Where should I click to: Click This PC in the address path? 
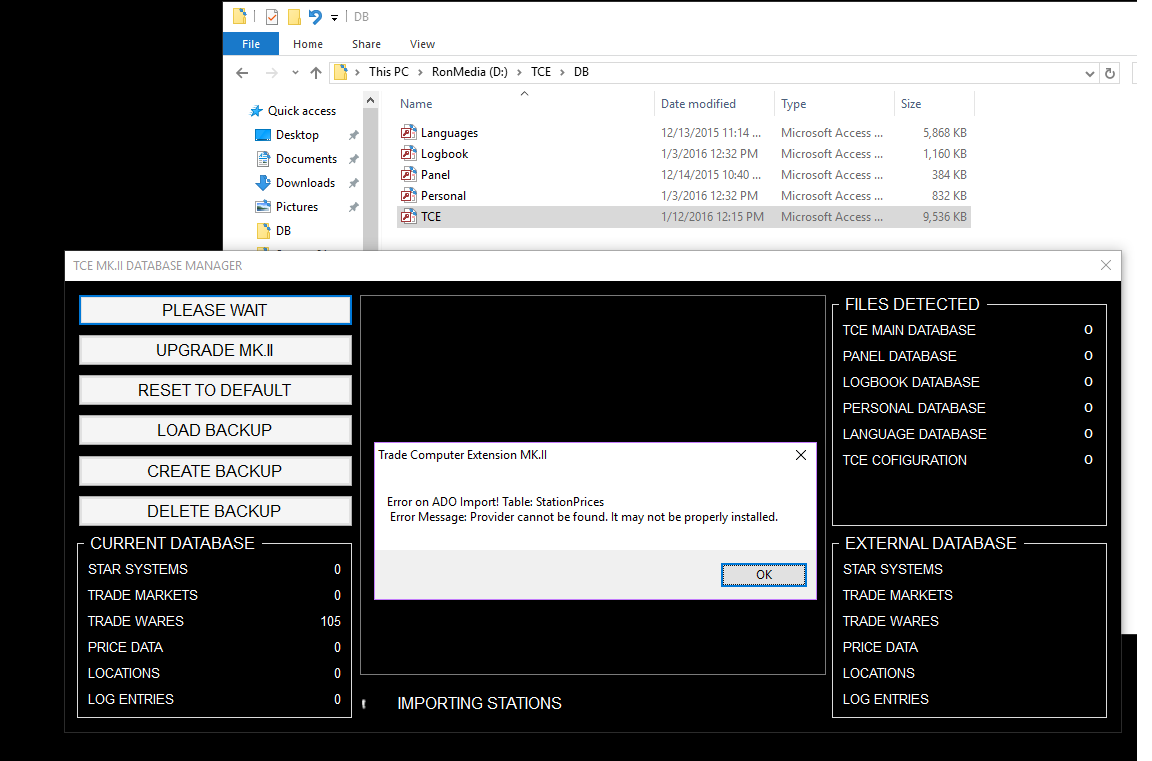(389, 72)
